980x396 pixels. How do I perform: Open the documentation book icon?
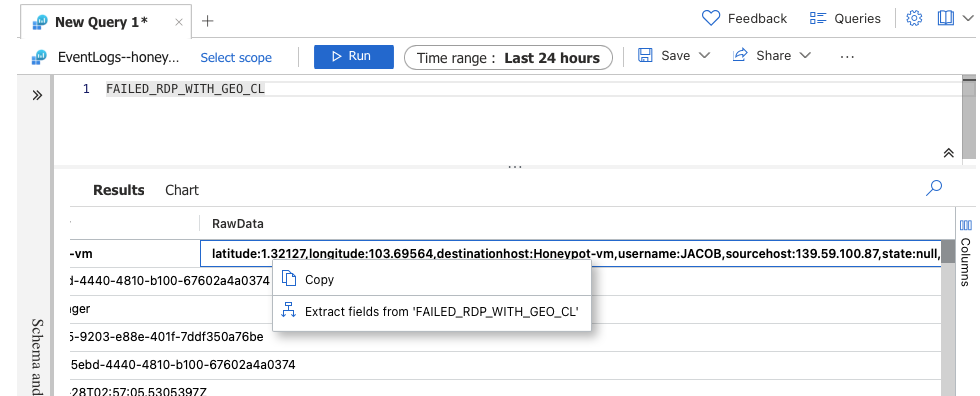(x=946, y=18)
